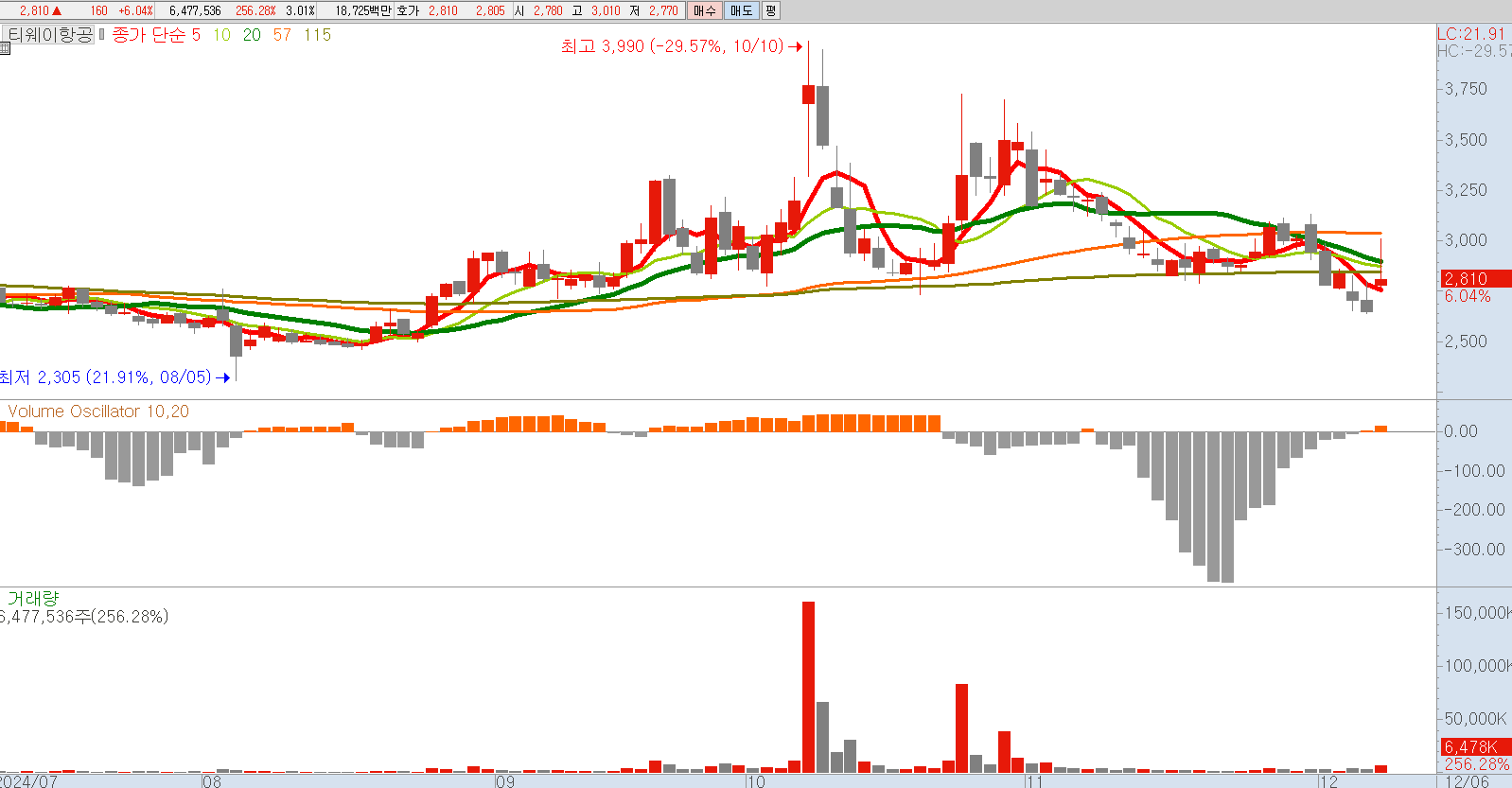Click the tallest red volume bar in October
The width and height of the screenshot is (1512, 788).
click(808, 687)
